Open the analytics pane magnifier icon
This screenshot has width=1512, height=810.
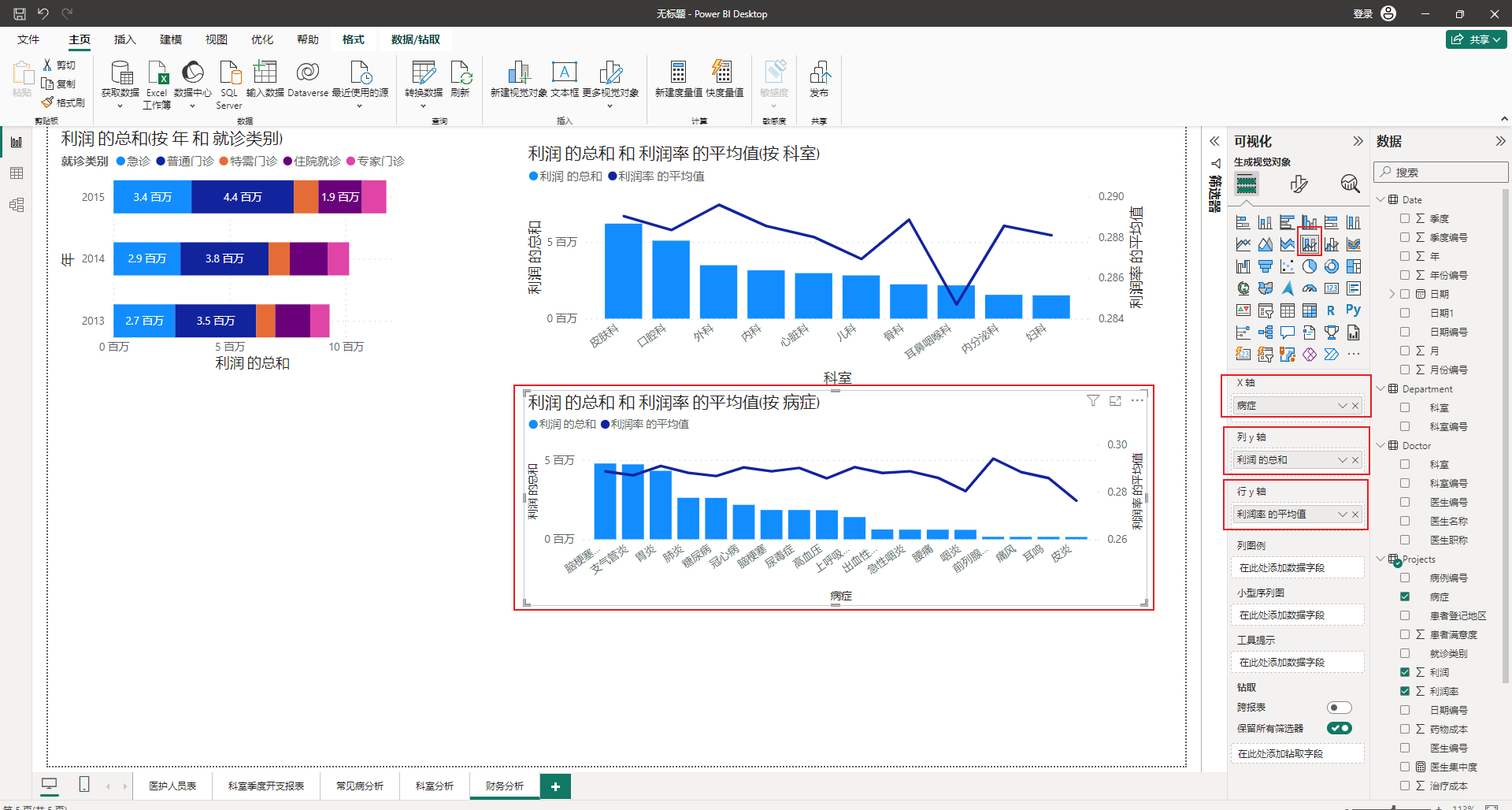pos(1350,184)
